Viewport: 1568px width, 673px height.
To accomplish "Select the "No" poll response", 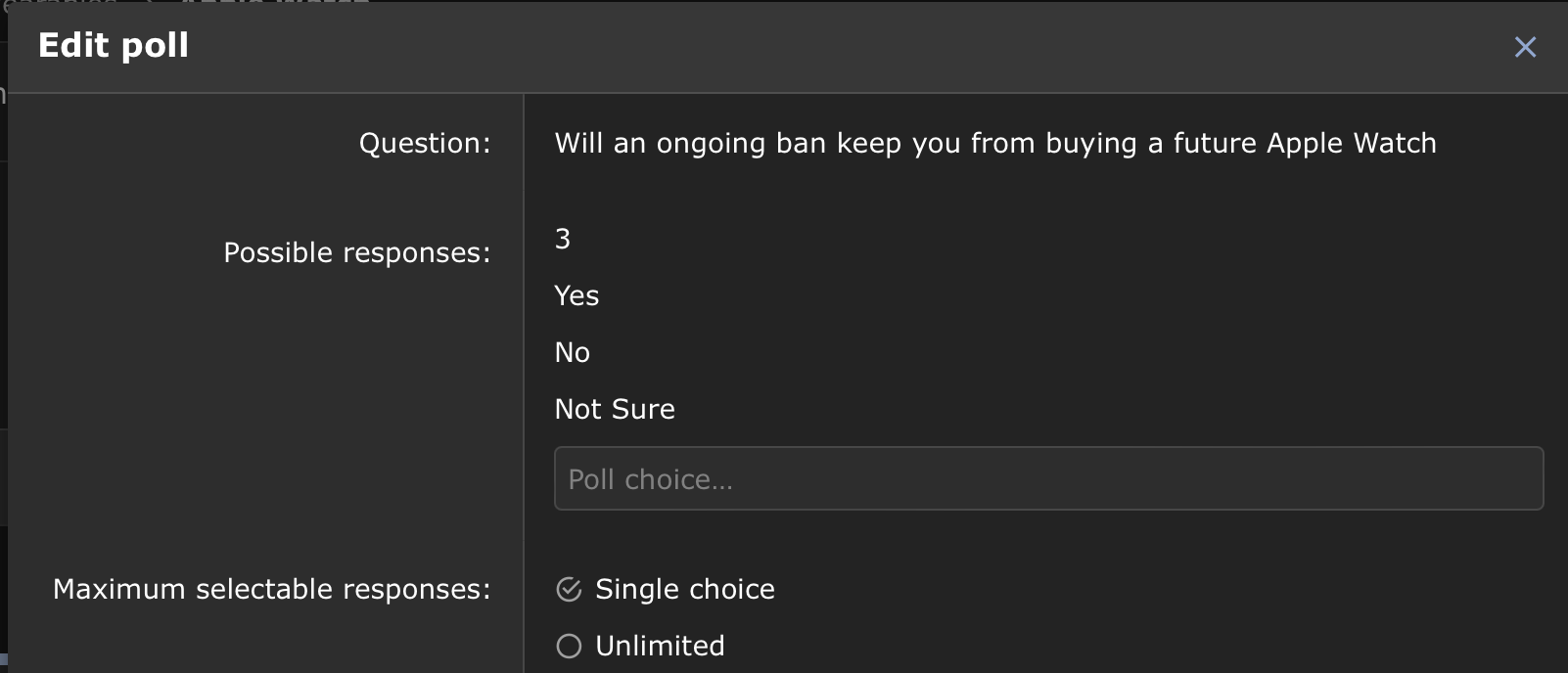I will click(x=573, y=352).
